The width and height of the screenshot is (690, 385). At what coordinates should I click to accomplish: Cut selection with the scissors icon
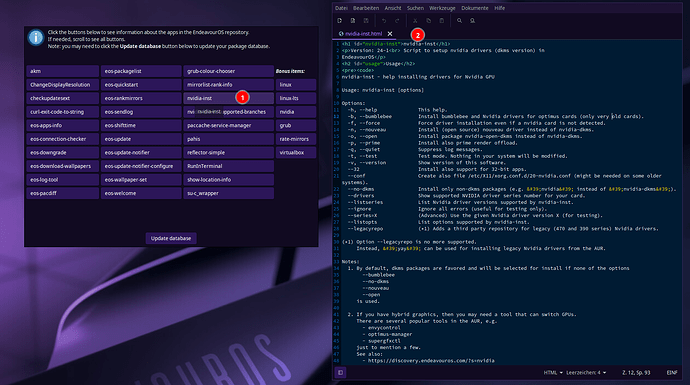pos(415,21)
